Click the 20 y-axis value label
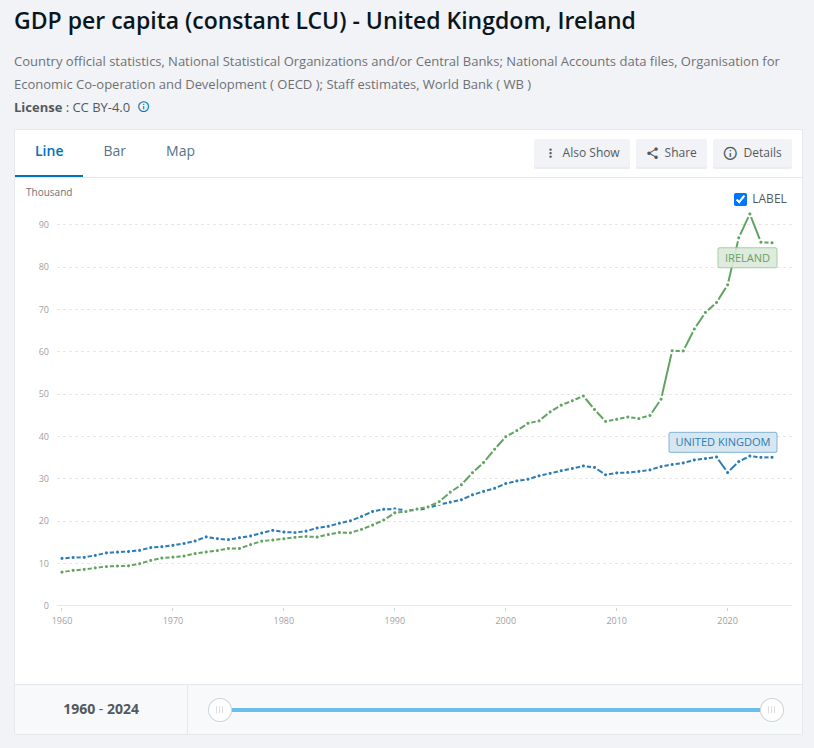814x748 pixels. tap(44, 521)
